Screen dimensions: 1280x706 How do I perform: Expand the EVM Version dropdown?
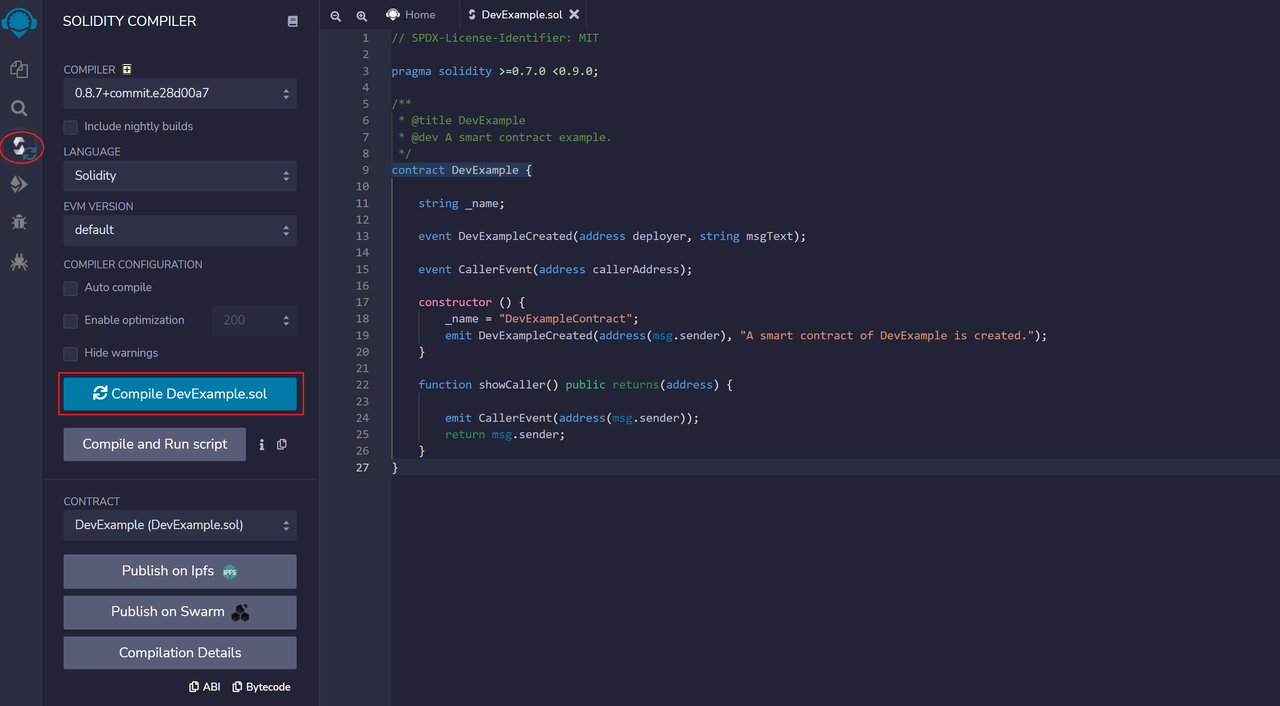coord(180,229)
